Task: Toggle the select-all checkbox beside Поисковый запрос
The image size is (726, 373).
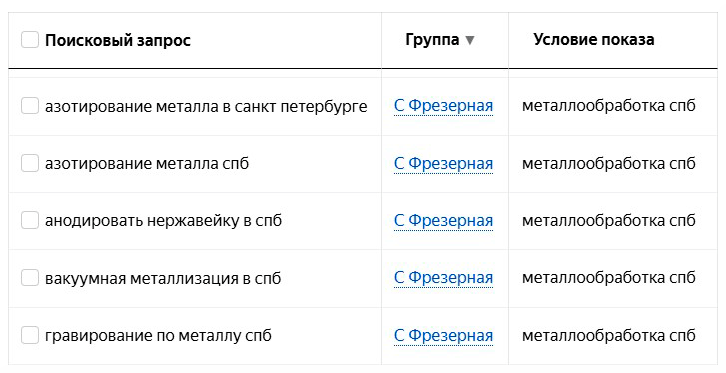Action: click(x=30, y=40)
